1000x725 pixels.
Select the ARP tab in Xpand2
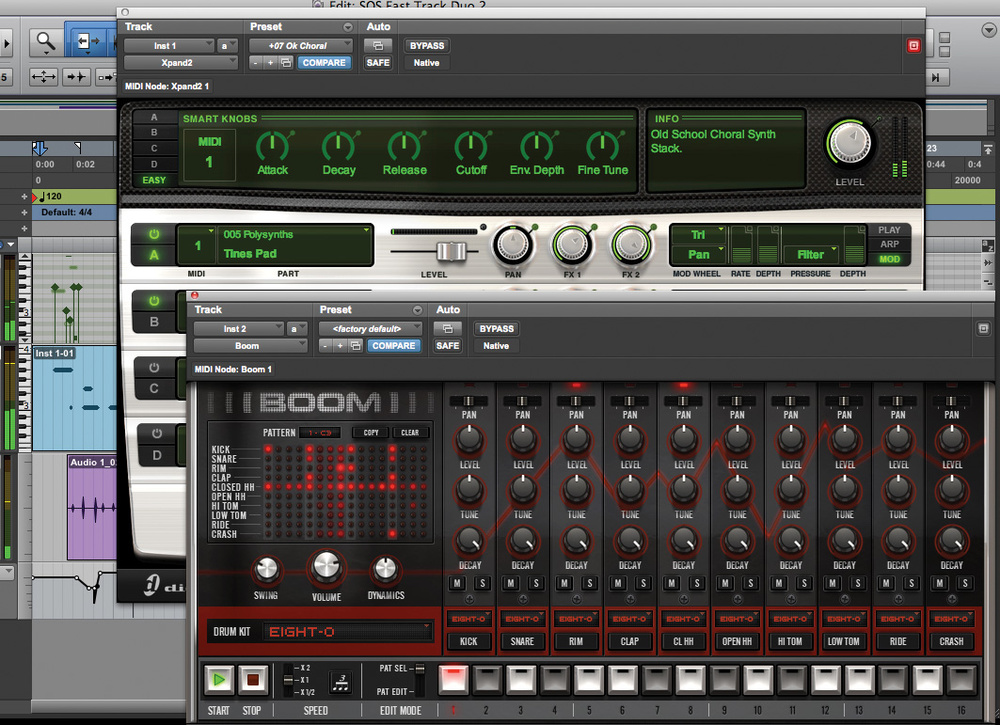(889, 245)
